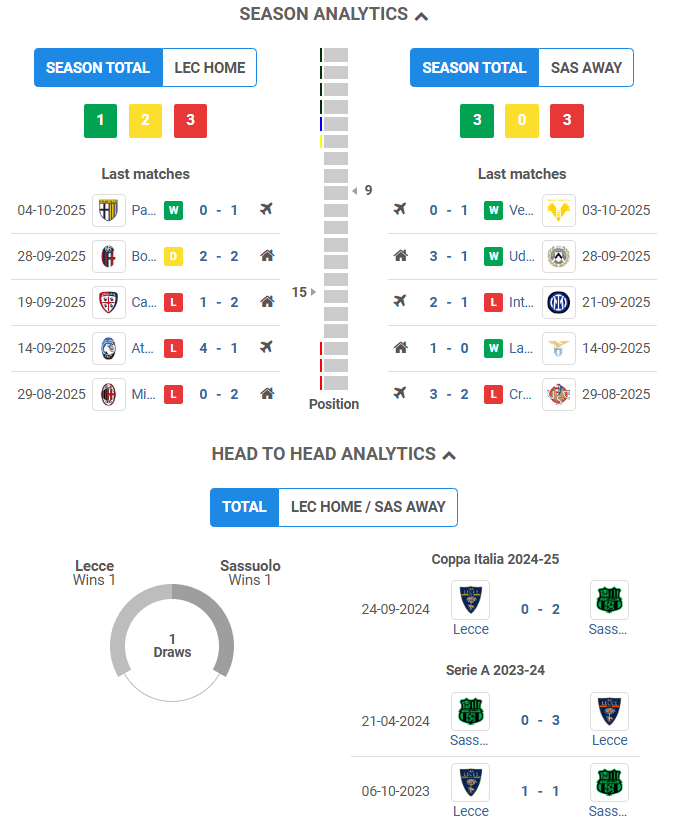The width and height of the screenshot is (676, 827).
Task: Click the head-to-head draws donut chart
Action: 172,644
